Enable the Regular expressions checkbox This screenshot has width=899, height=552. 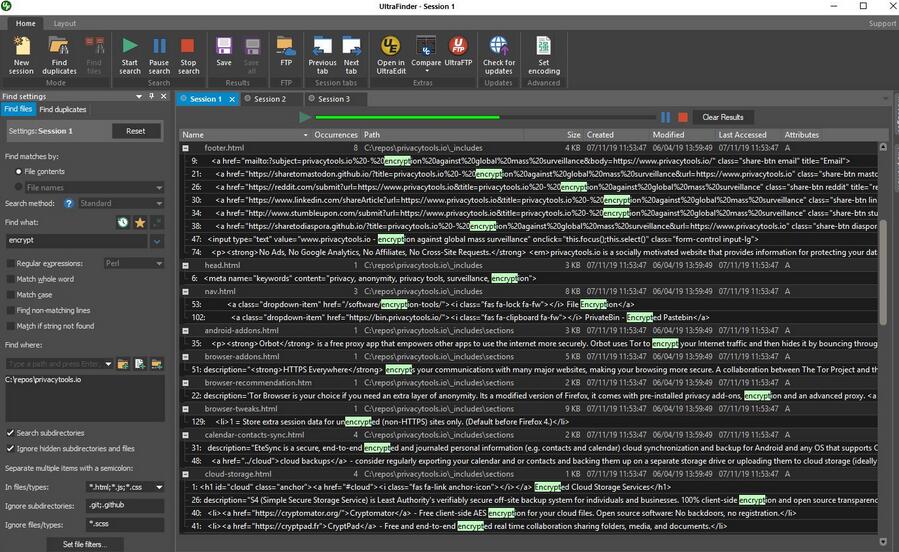coord(10,264)
